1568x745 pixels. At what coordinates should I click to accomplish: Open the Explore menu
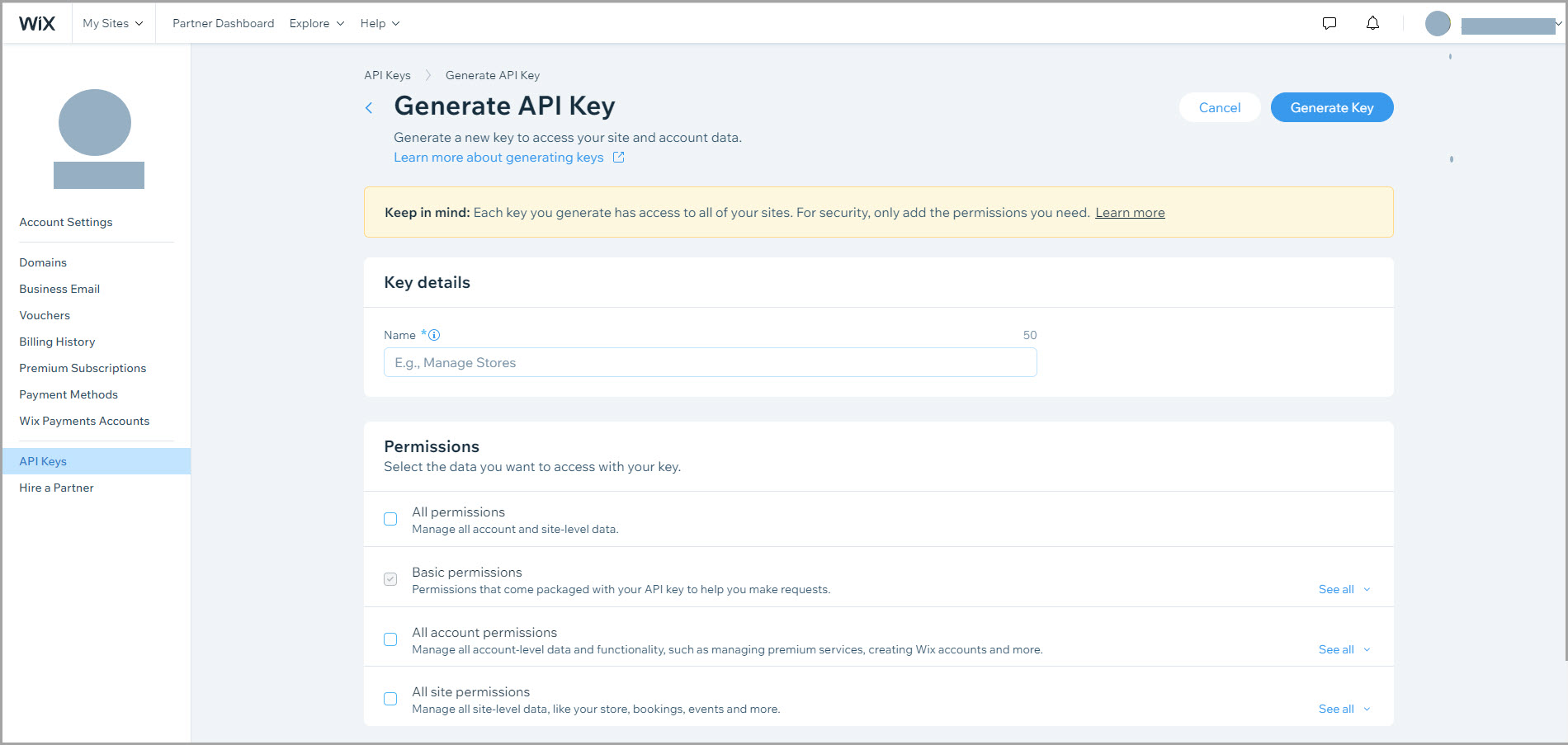point(316,23)
